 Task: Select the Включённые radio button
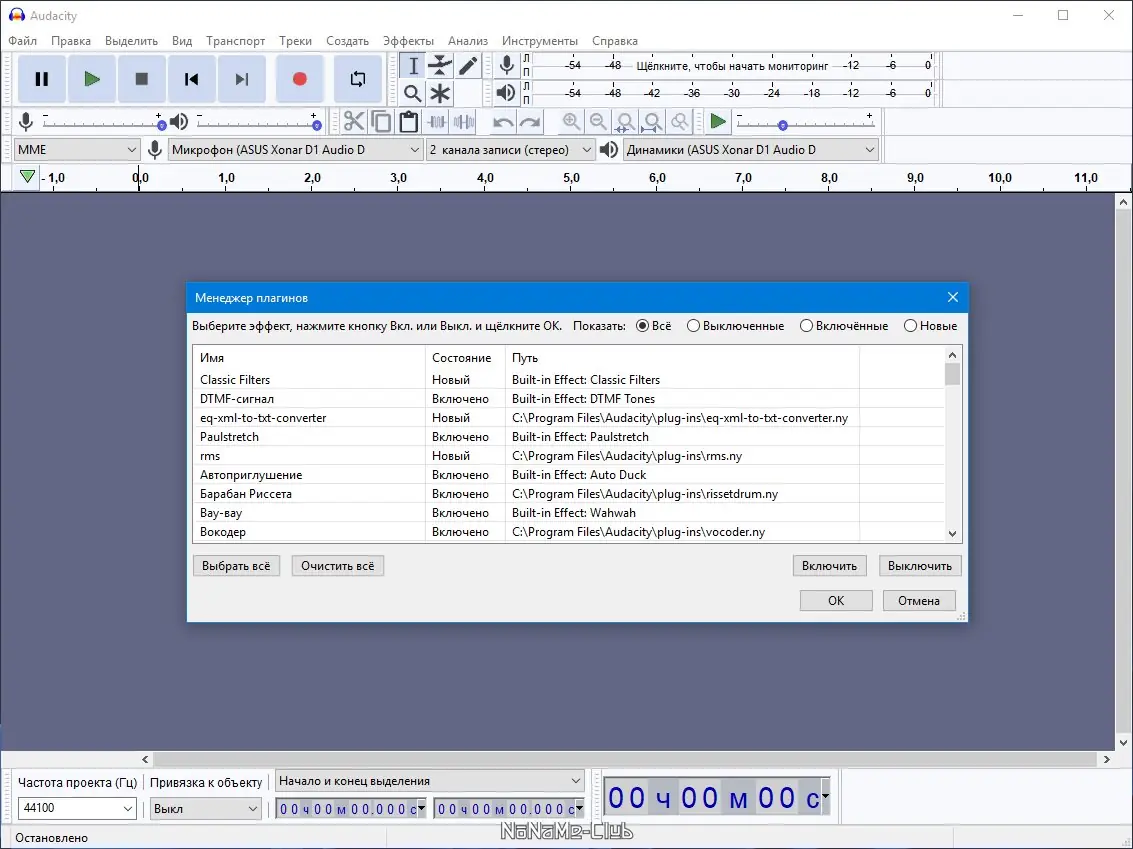pos(806,326)
